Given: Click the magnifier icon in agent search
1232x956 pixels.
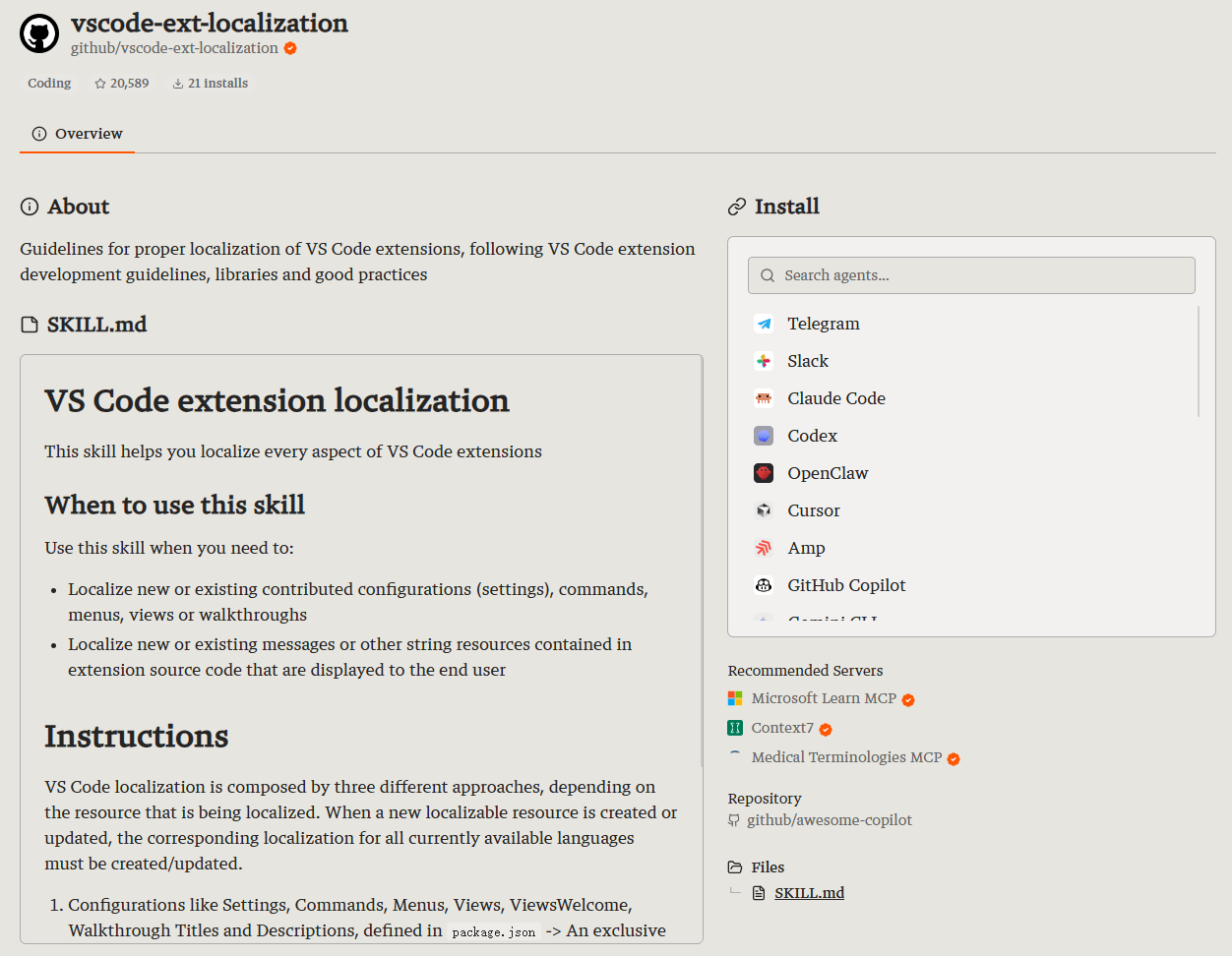Looking at the screenshot, I should coord(768,275).
